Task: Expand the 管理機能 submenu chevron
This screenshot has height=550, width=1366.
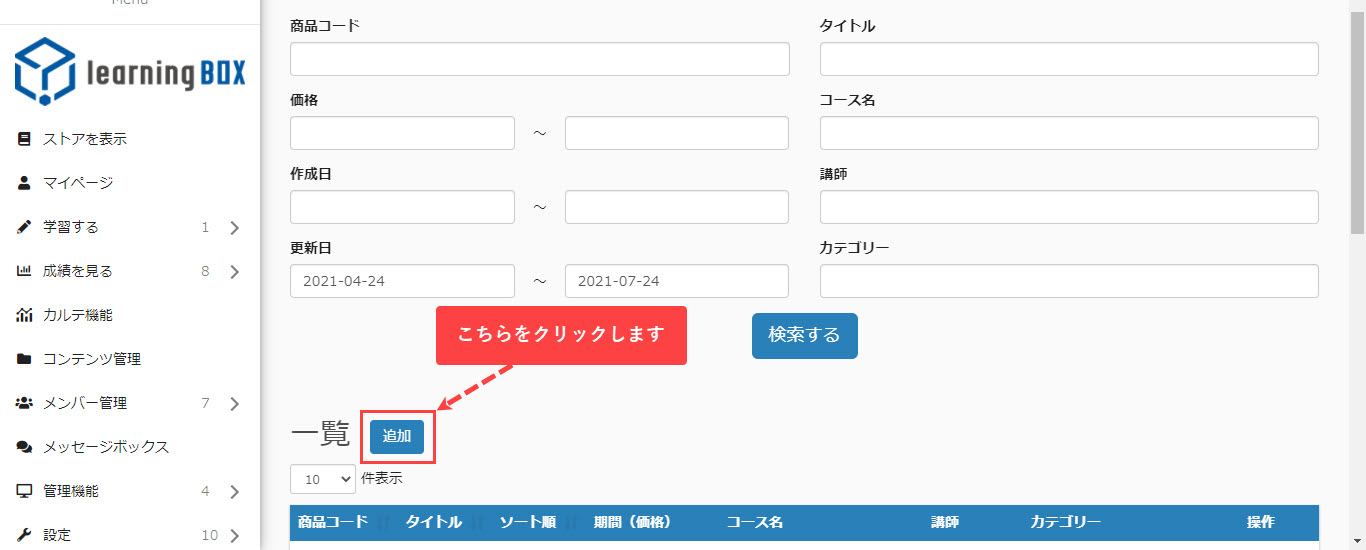Action: 234,492
